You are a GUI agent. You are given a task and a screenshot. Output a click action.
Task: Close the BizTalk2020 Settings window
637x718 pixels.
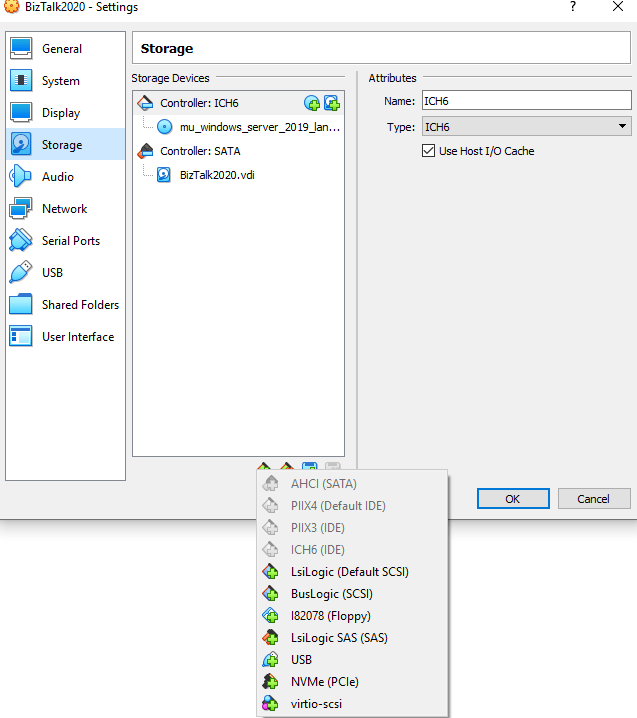pyautogui.click(x=618, y=7)
